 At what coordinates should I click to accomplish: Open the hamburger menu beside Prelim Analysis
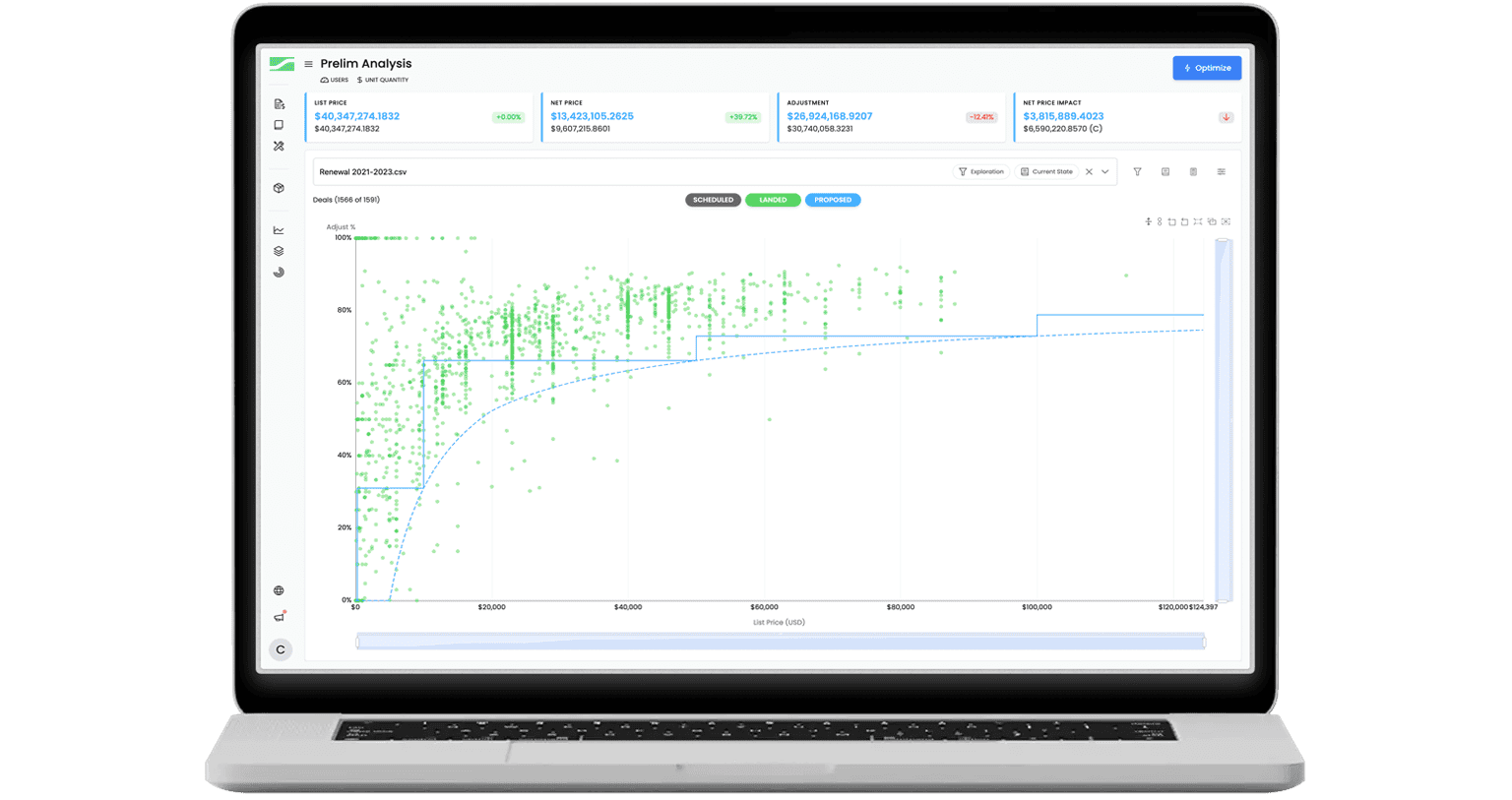coord(308,64)
